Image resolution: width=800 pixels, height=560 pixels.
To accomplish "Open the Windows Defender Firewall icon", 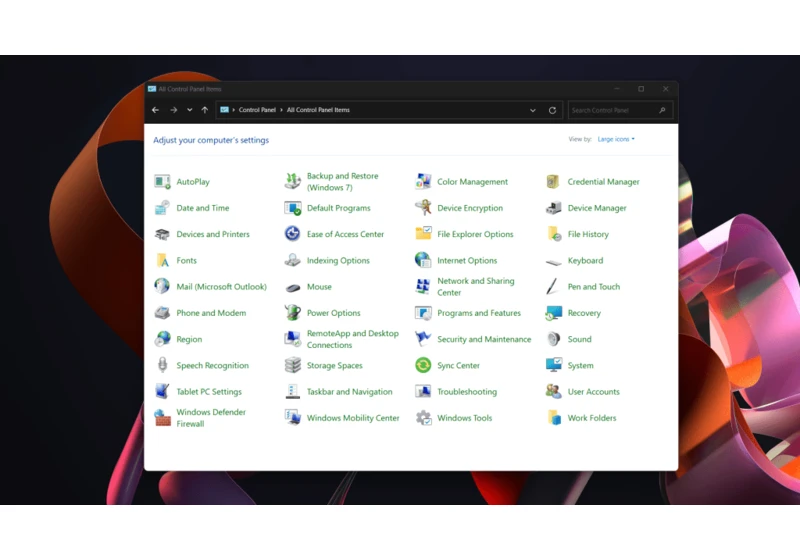I will (x=162, y=418).
